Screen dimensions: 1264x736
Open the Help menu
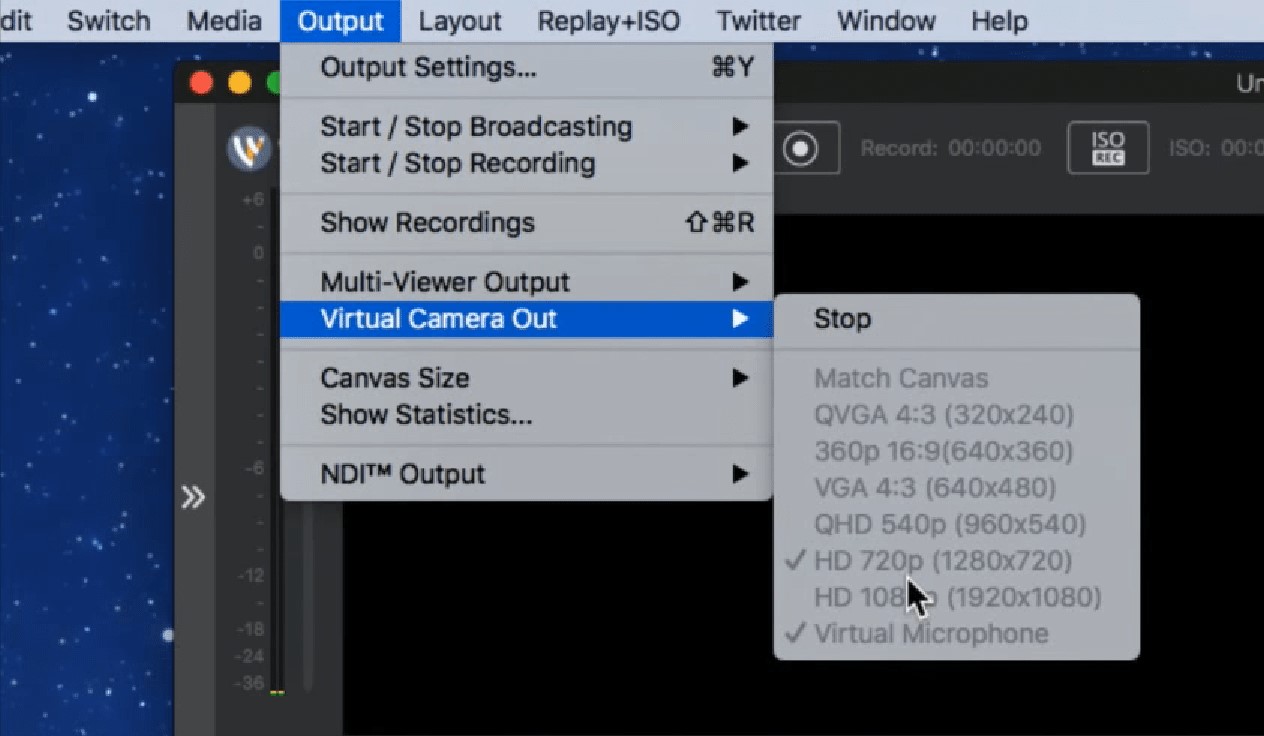999,20
